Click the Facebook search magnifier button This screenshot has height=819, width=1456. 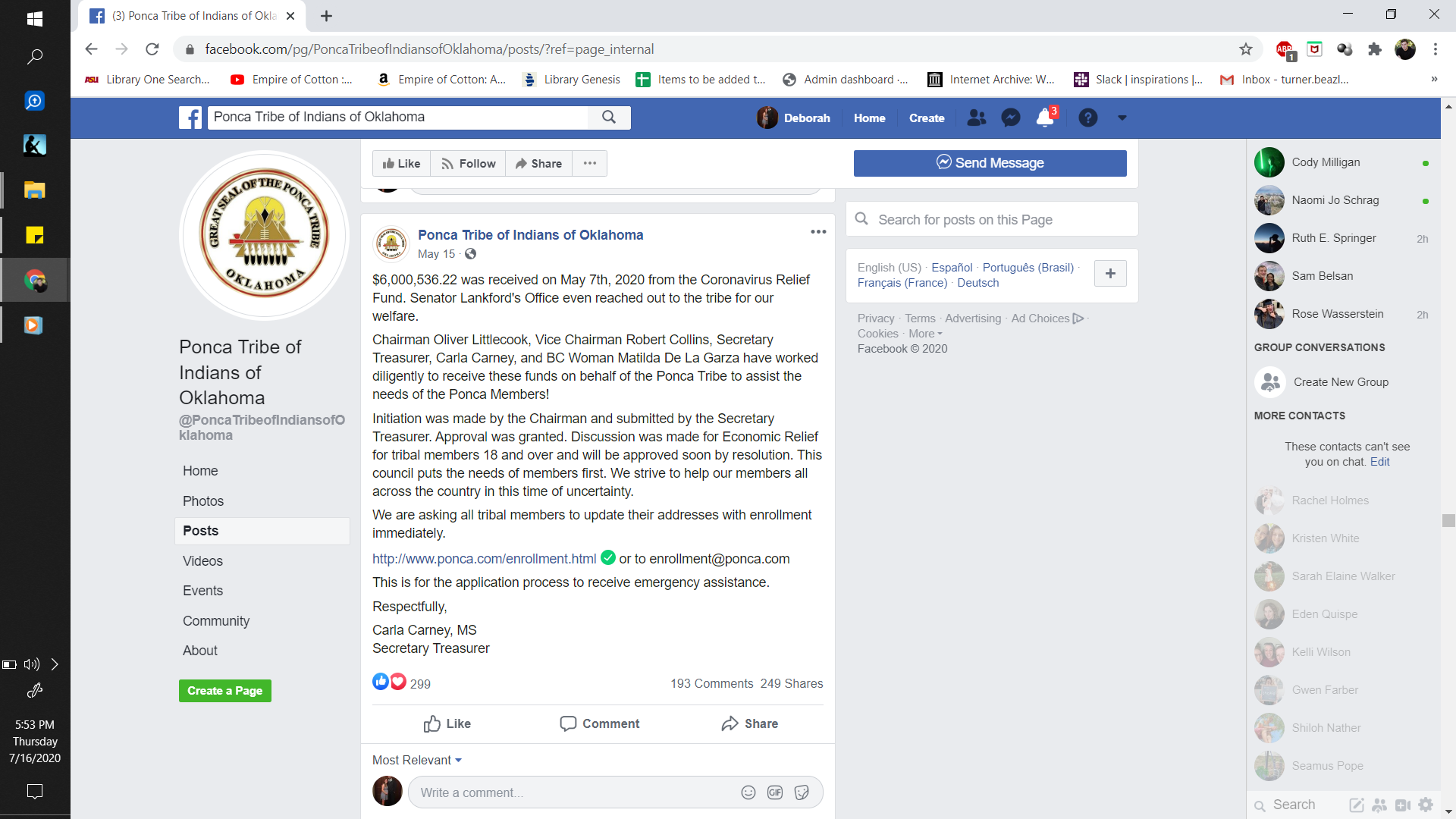[x=609, y=117]
